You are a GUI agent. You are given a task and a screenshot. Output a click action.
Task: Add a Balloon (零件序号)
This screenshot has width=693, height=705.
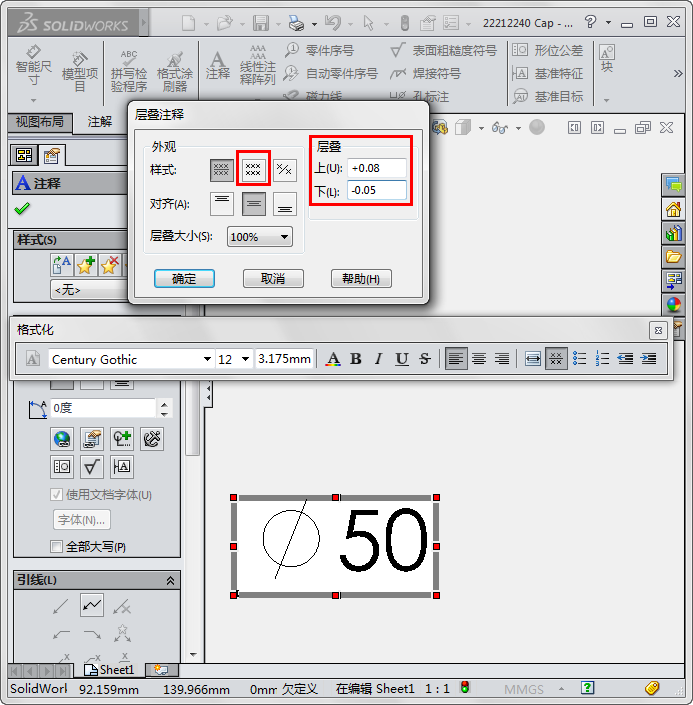tap(319, 50)
